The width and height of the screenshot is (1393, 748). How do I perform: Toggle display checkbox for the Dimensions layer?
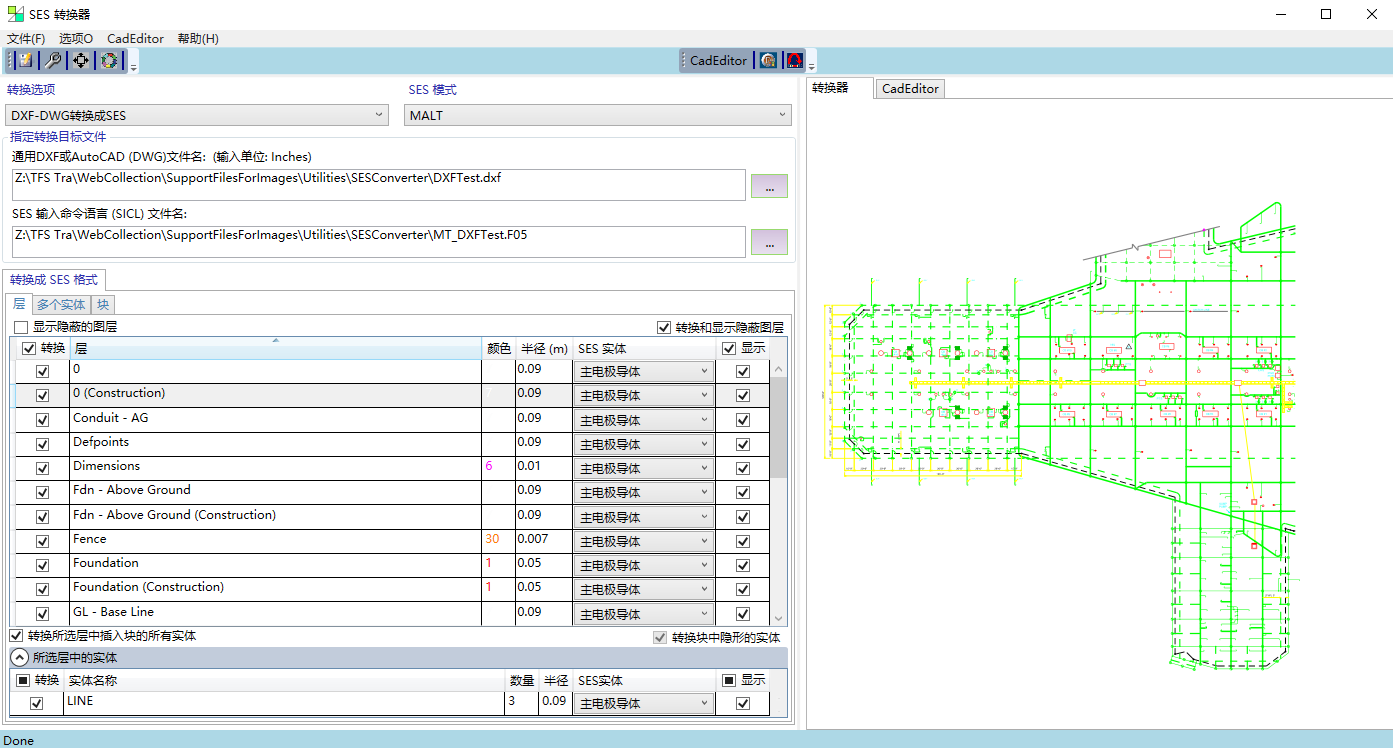(x=743, y=468)
